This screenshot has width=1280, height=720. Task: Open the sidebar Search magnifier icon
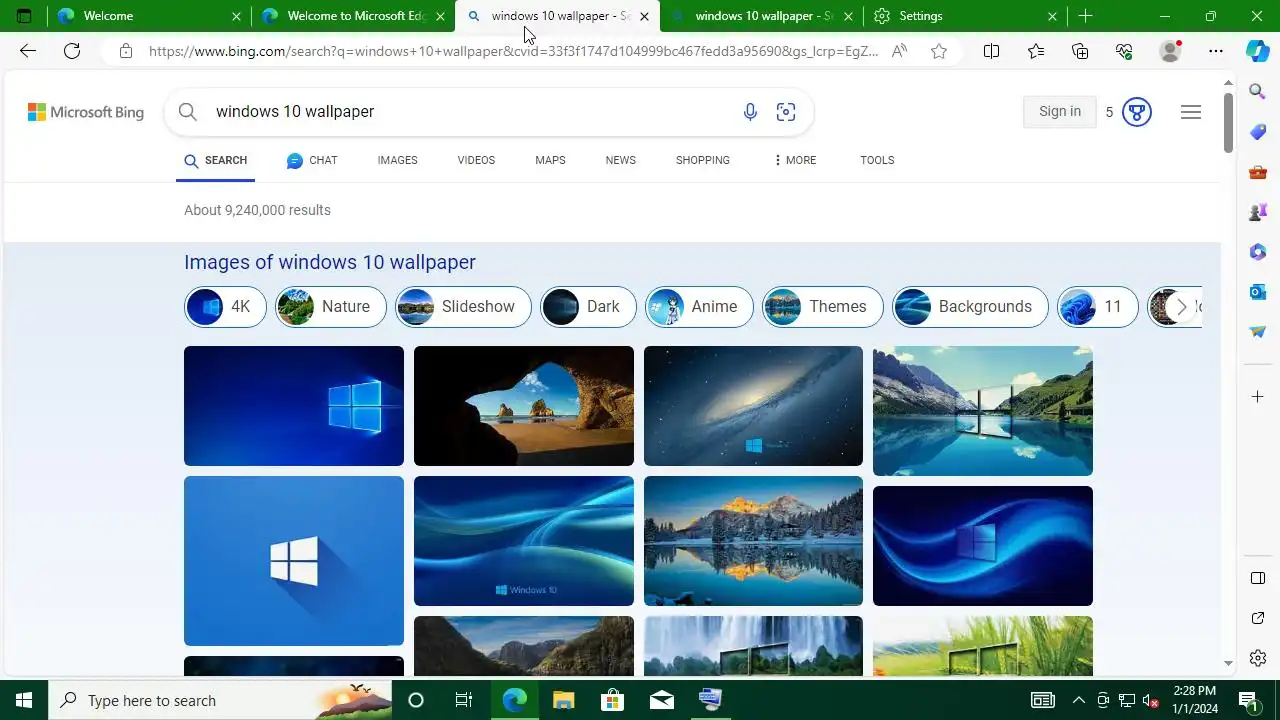click(x=1258, y=92)
